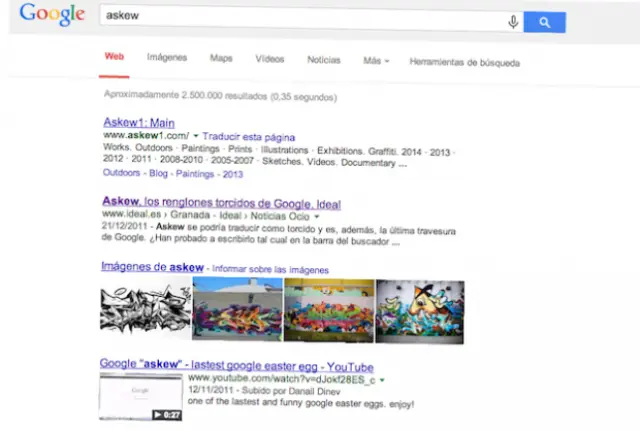Click inside the search box containing askew
The height and width of the screenshot is (431, 640).
click(x=300, y=20)
